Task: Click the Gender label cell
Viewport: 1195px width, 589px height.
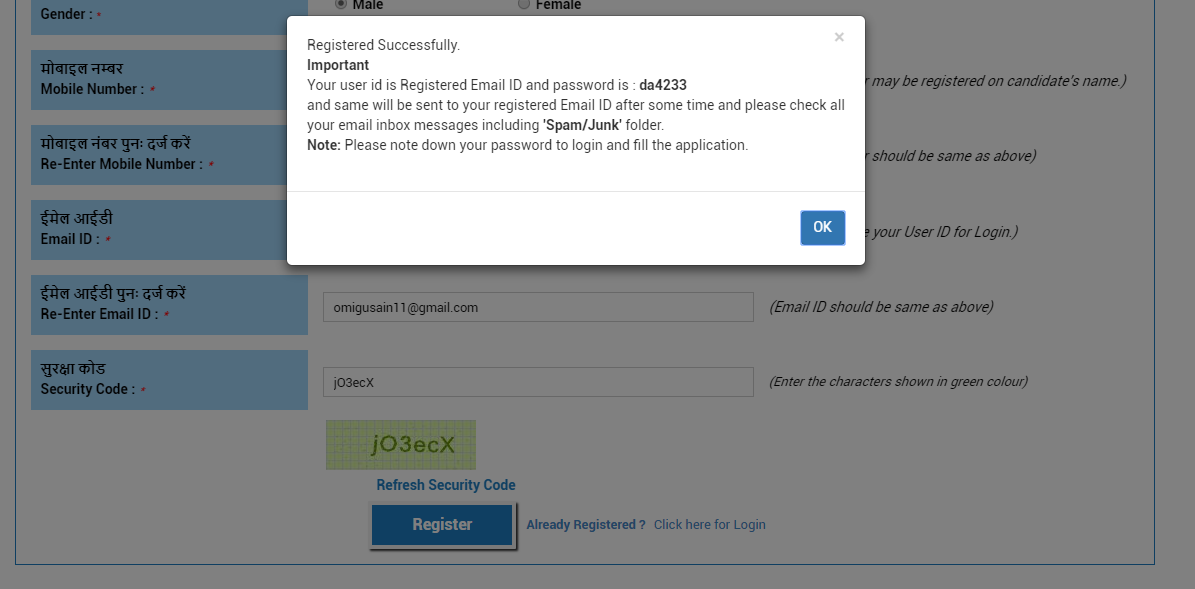Action: (x=168, y=15)
